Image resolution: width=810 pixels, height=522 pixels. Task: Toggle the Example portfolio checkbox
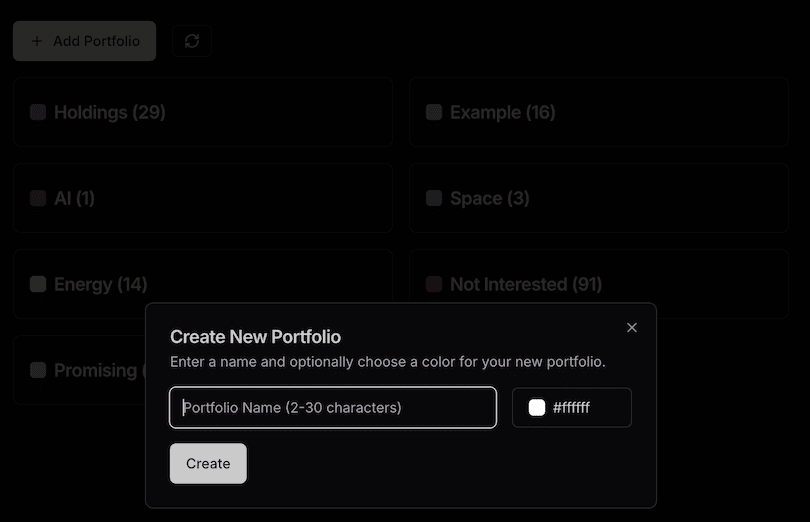click(434, 112)
